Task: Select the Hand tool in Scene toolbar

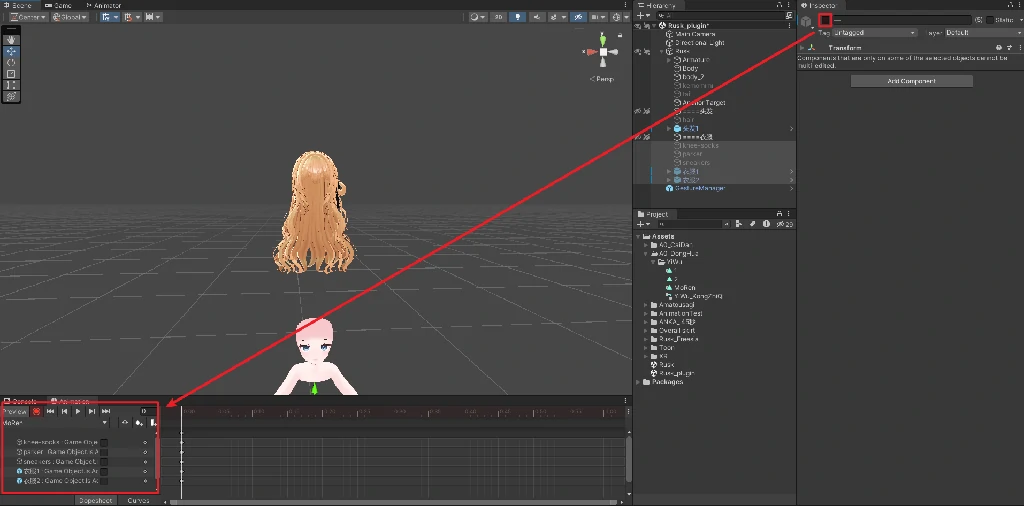Action: (x=11, y=40)
